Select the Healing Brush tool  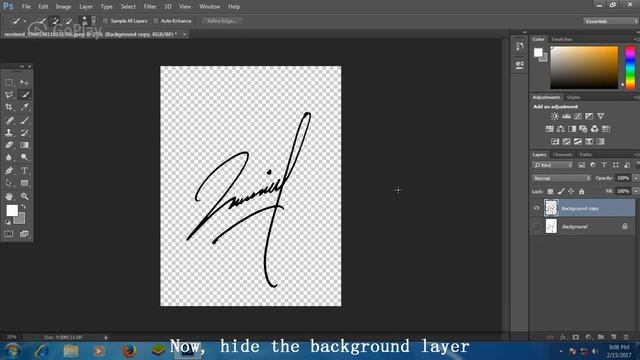[9, 120]
